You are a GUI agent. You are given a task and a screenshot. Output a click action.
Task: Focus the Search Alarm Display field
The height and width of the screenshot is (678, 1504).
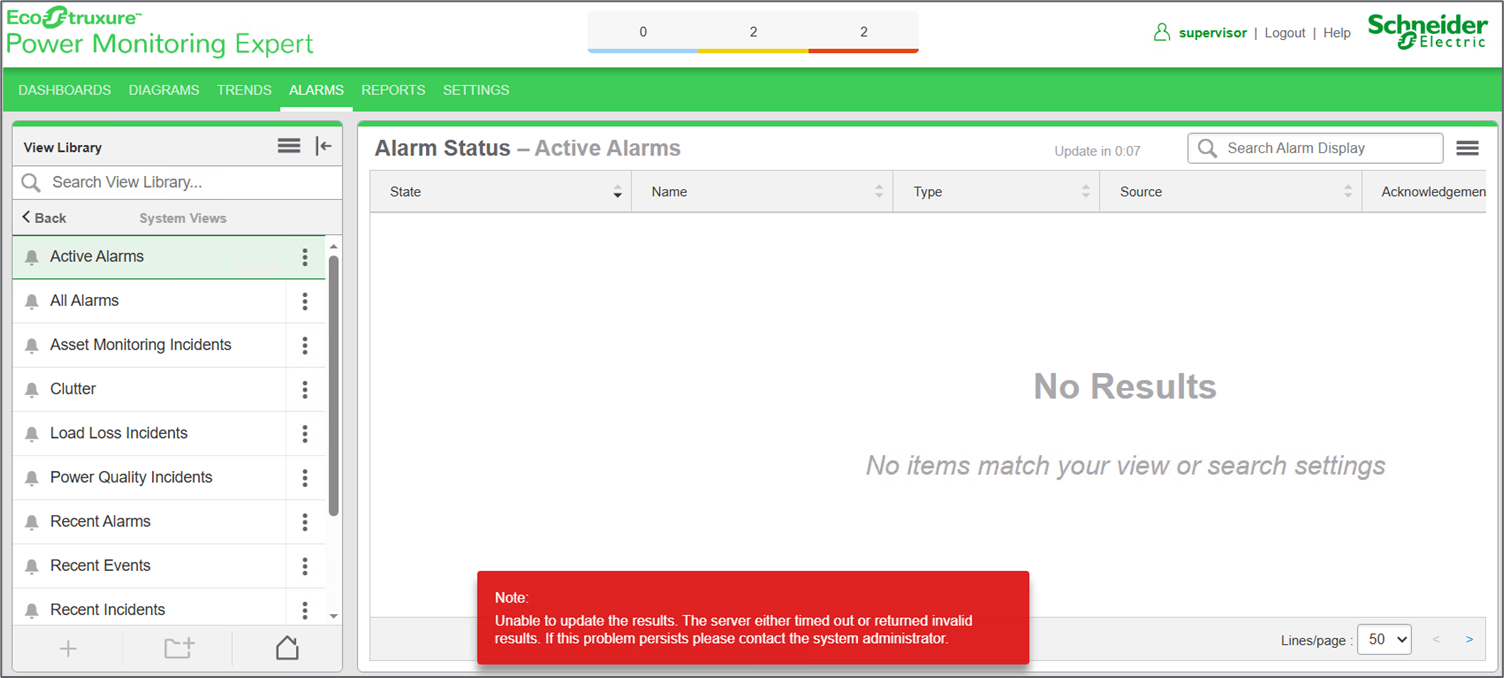pyautogui.click(x=1315, y=148)
